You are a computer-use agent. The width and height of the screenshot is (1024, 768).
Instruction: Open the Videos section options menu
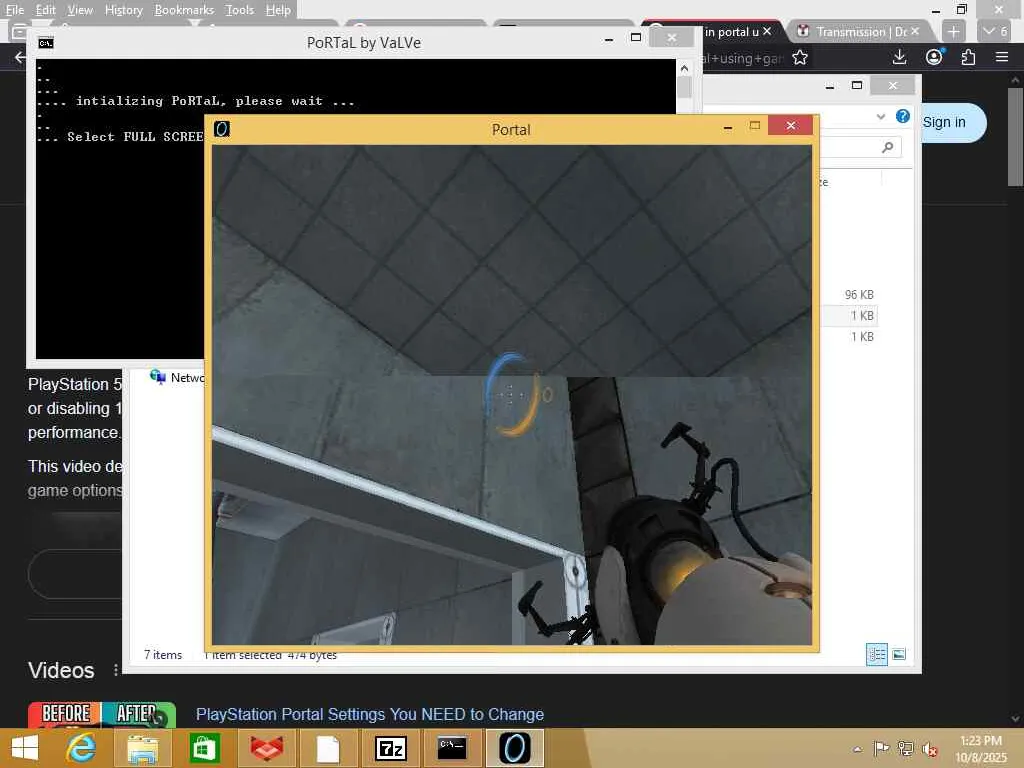click(x=116, y=670)
